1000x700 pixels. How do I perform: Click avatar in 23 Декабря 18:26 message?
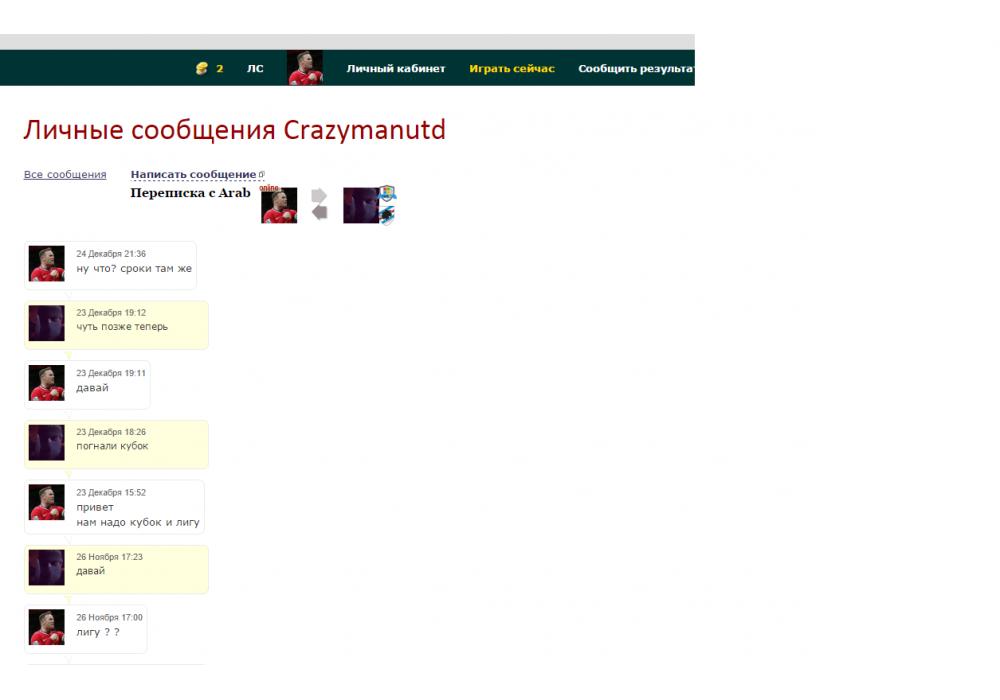pos(47,442)
